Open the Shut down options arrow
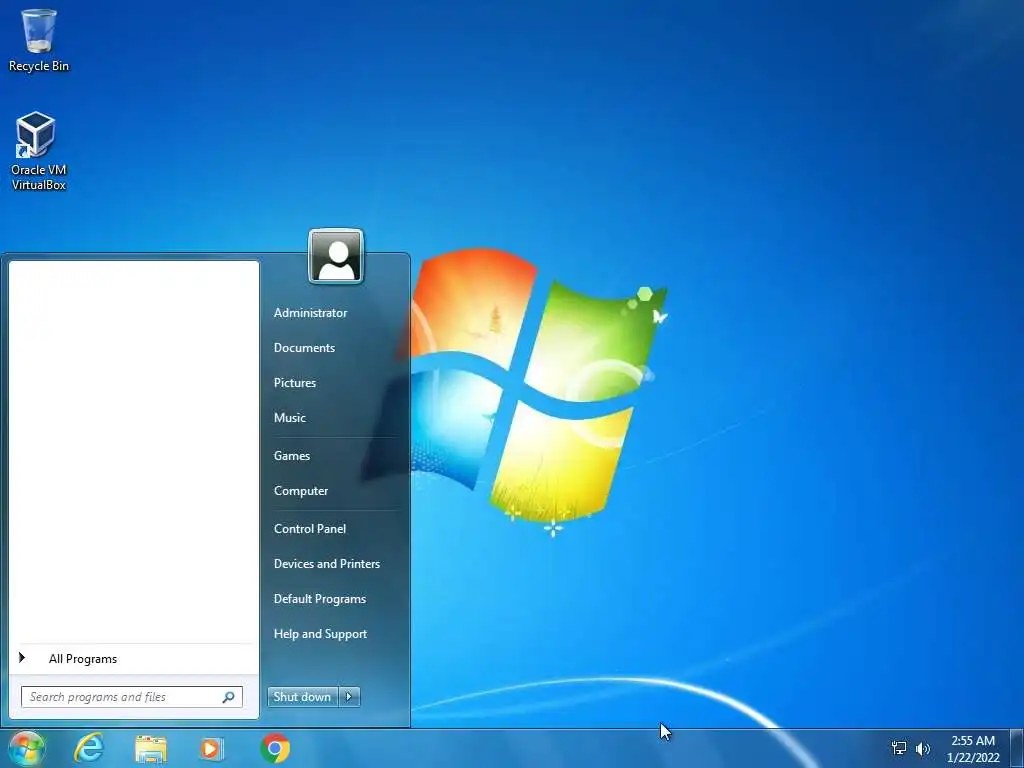Viewport: 1024px width, 768px height. pyautogui.click(x=349, y=697)
